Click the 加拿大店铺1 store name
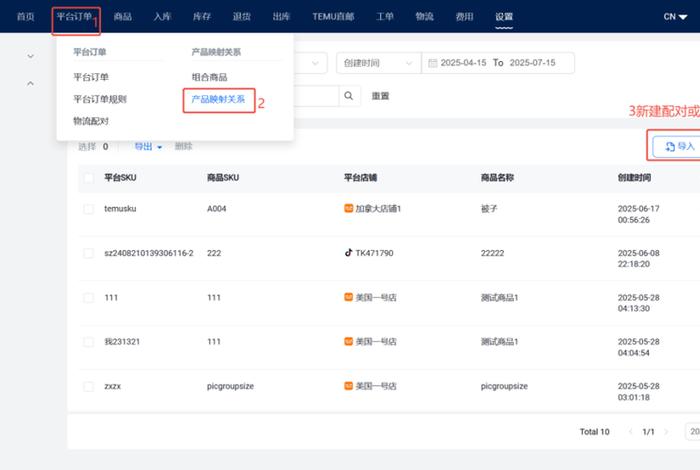 tap(378, 208)
